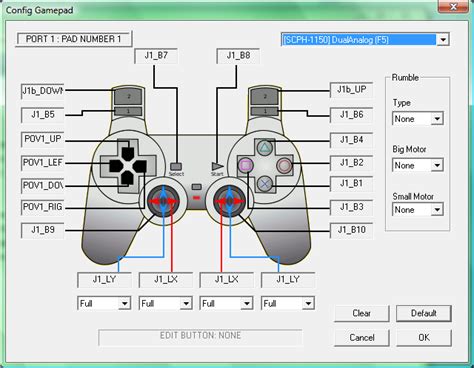Select the J1_B9 mapping field
The image size is (474, 368).
point(42,230)
